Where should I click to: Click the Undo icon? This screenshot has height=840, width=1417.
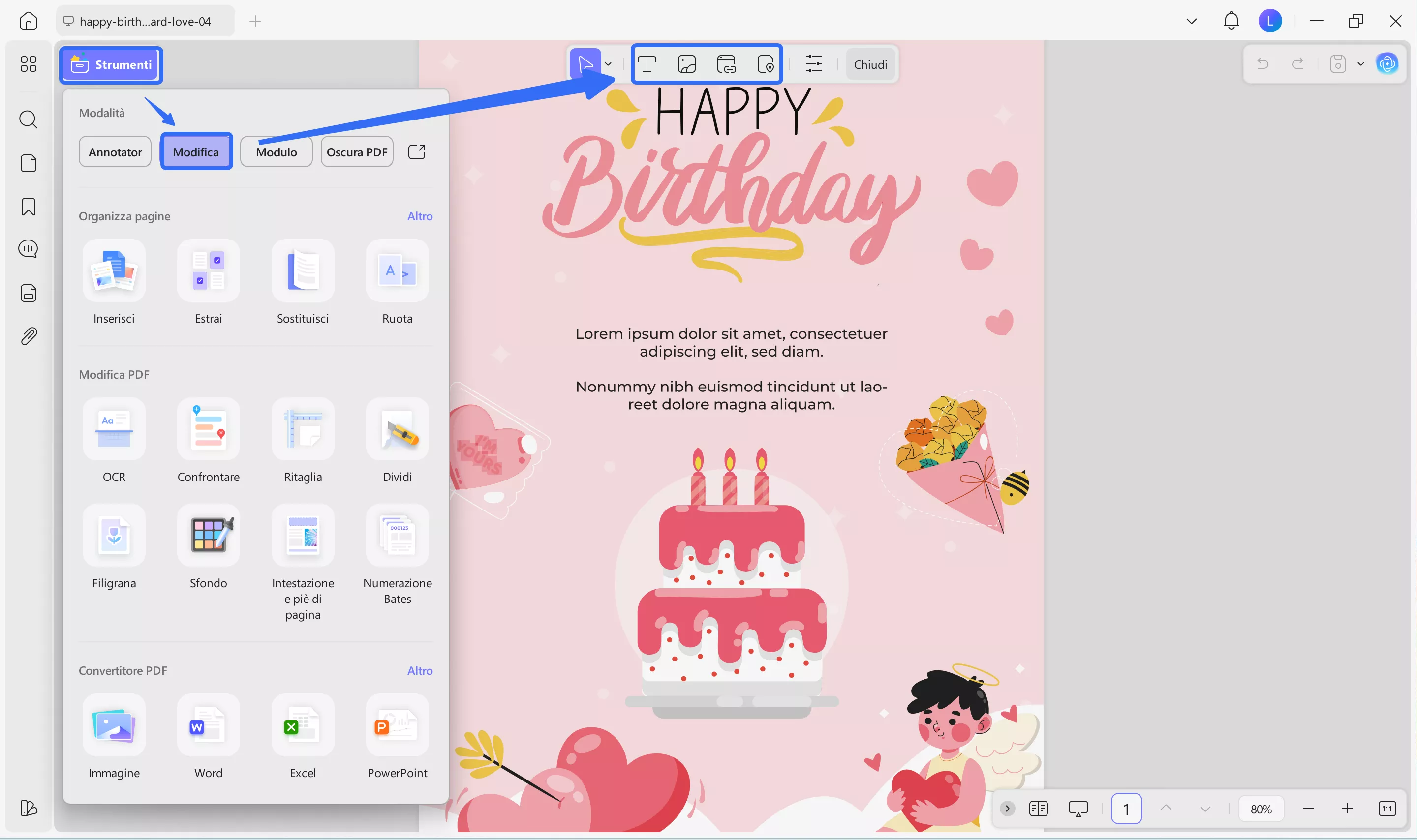pos(1263,64)
